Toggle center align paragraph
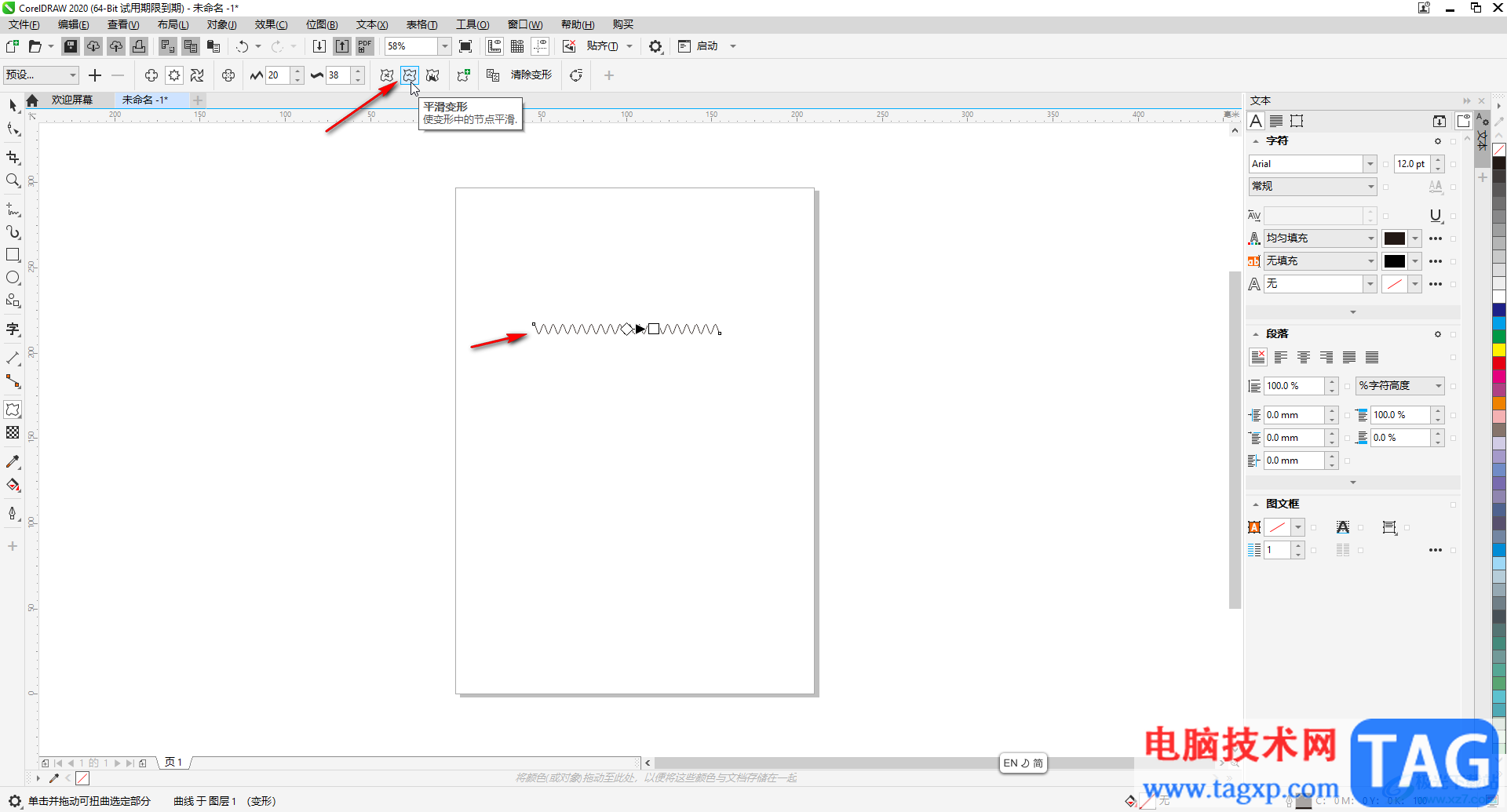 pyautogui.click(x=1304, y=358)
